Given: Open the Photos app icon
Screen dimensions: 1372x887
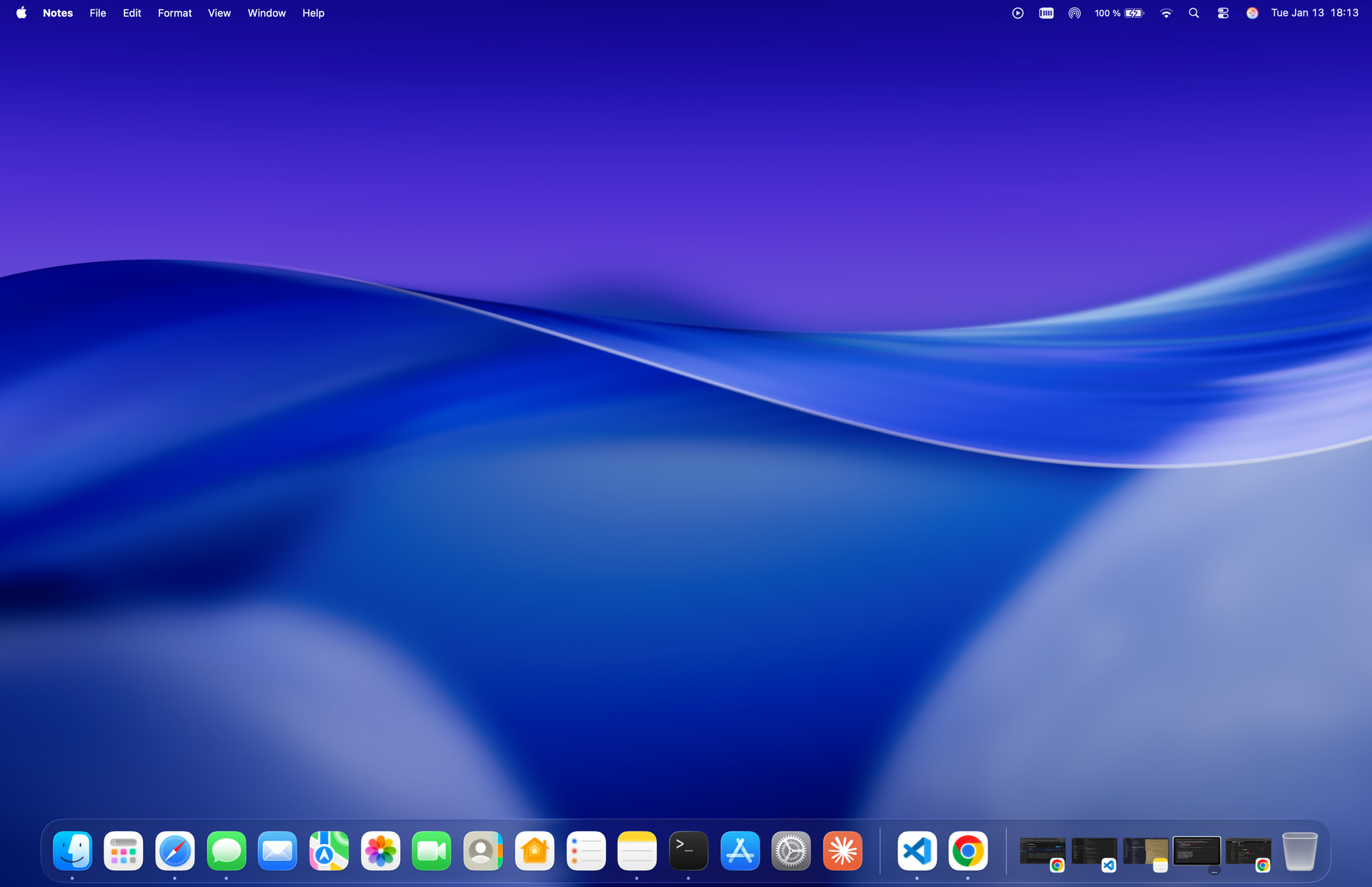Looking at the screenshot, I should point(380,851).
